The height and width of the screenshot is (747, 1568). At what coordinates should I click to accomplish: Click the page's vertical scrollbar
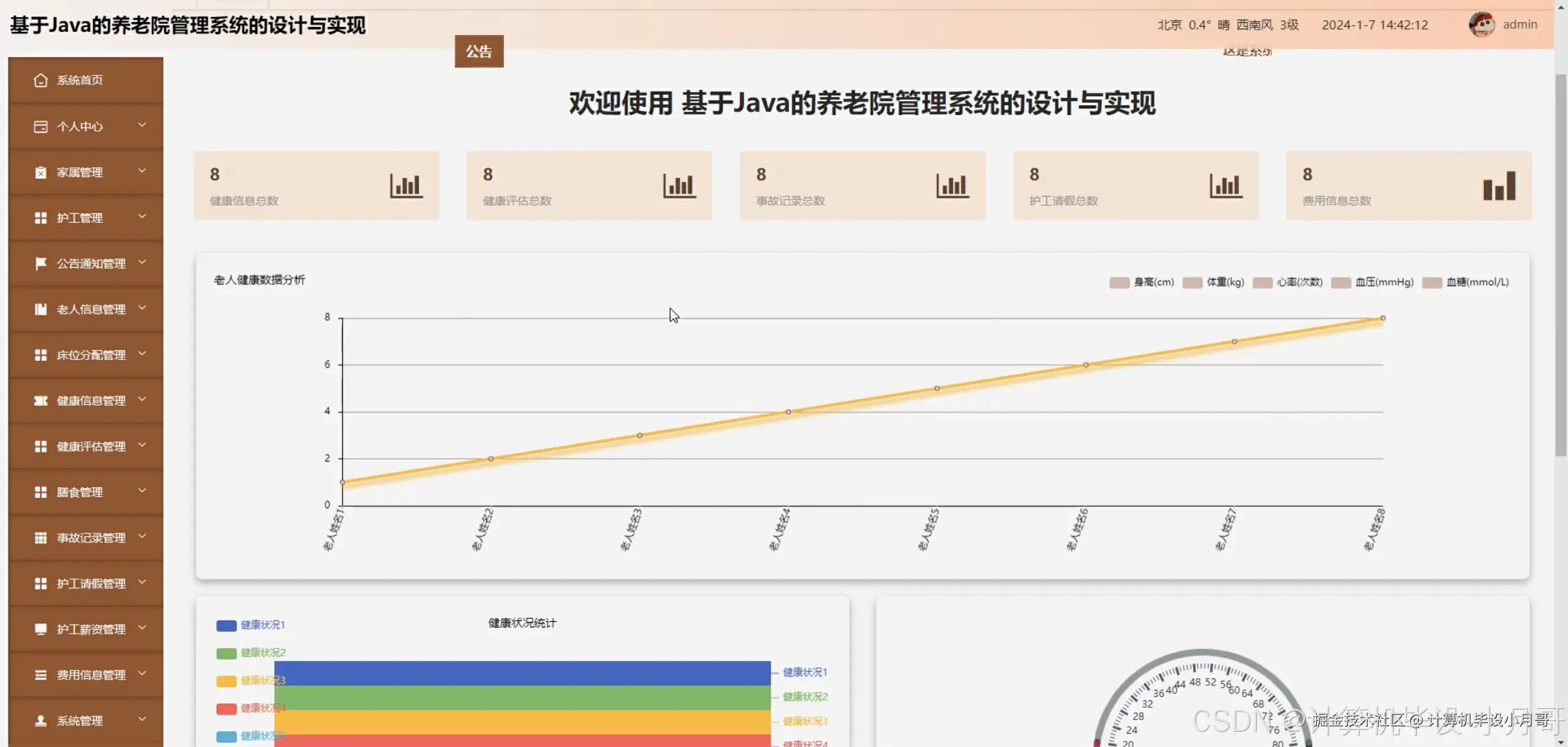pos(1560,263)
